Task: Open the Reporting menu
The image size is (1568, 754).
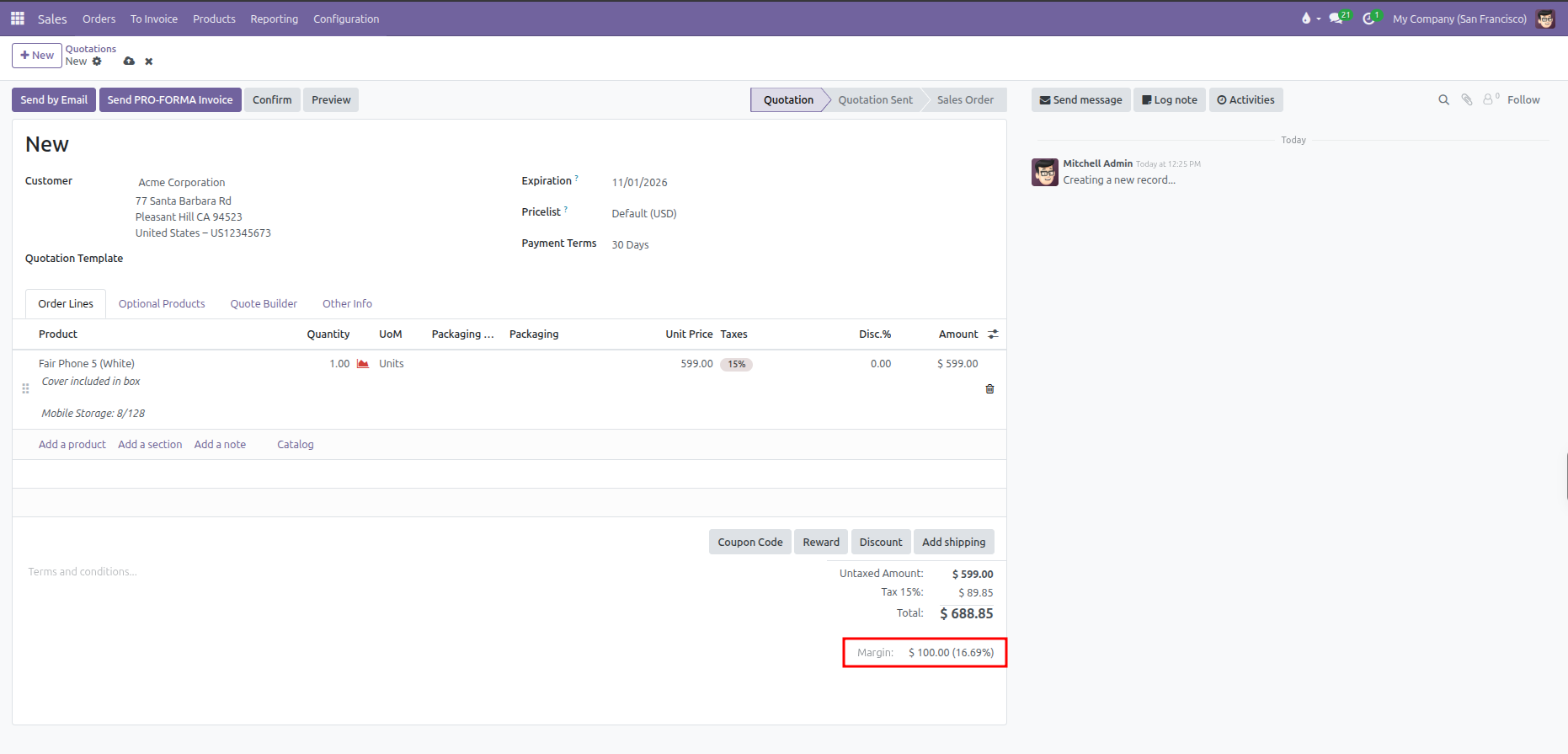Action: (x=274, y=19)
